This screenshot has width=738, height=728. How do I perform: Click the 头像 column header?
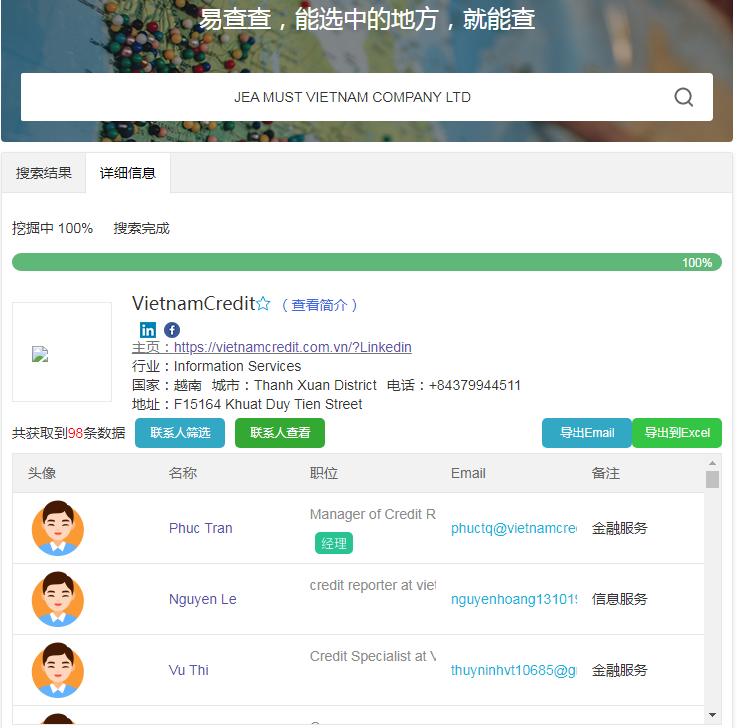point(41,473)
